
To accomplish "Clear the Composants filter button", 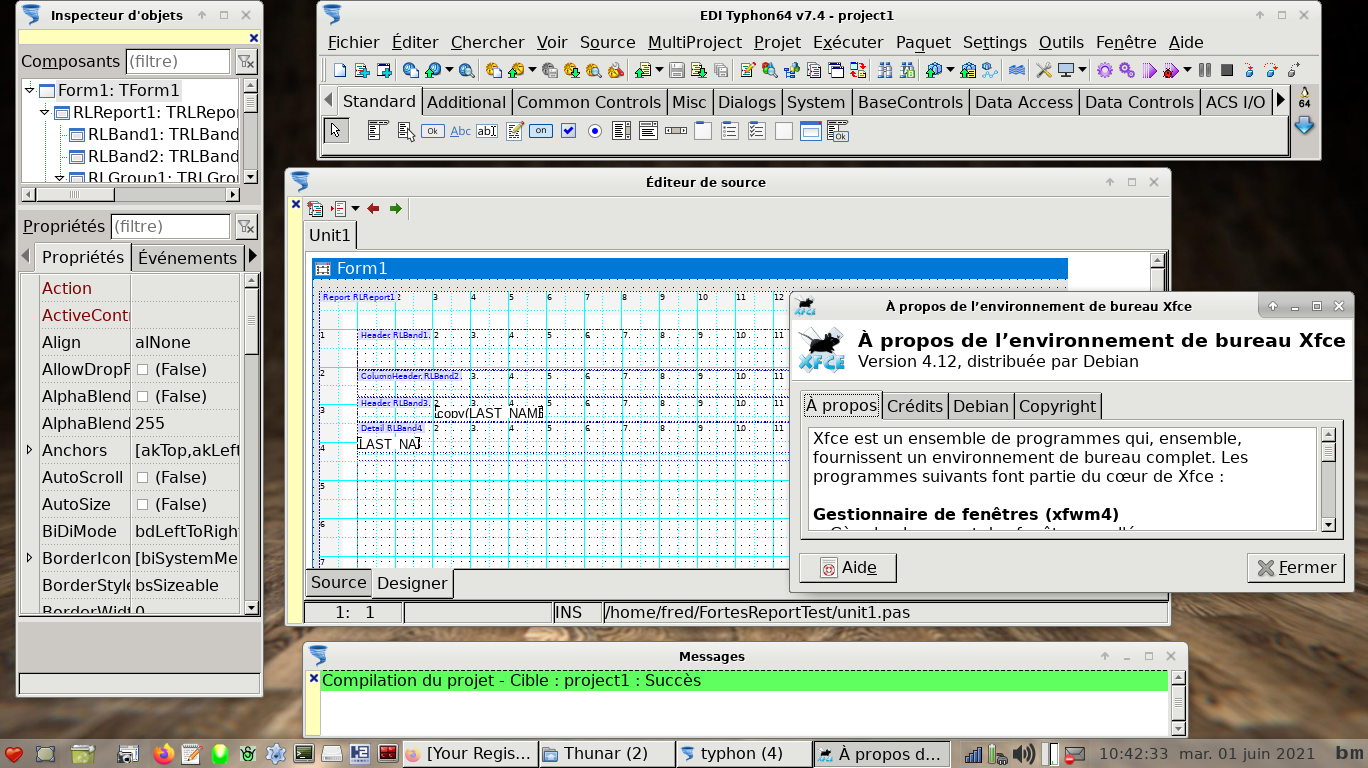I will click(x=245, y=62).
